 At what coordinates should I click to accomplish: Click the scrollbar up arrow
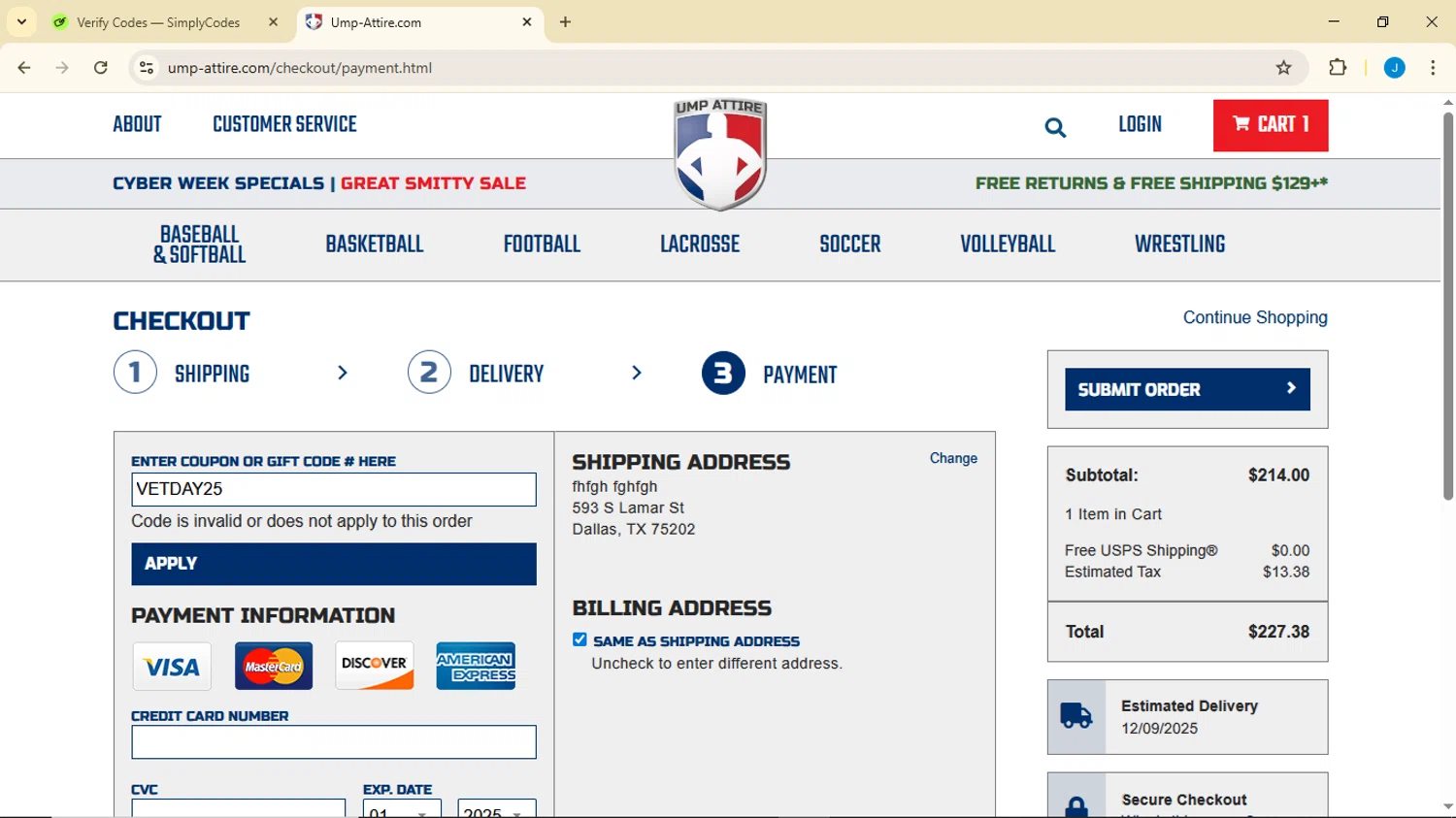1447,102
